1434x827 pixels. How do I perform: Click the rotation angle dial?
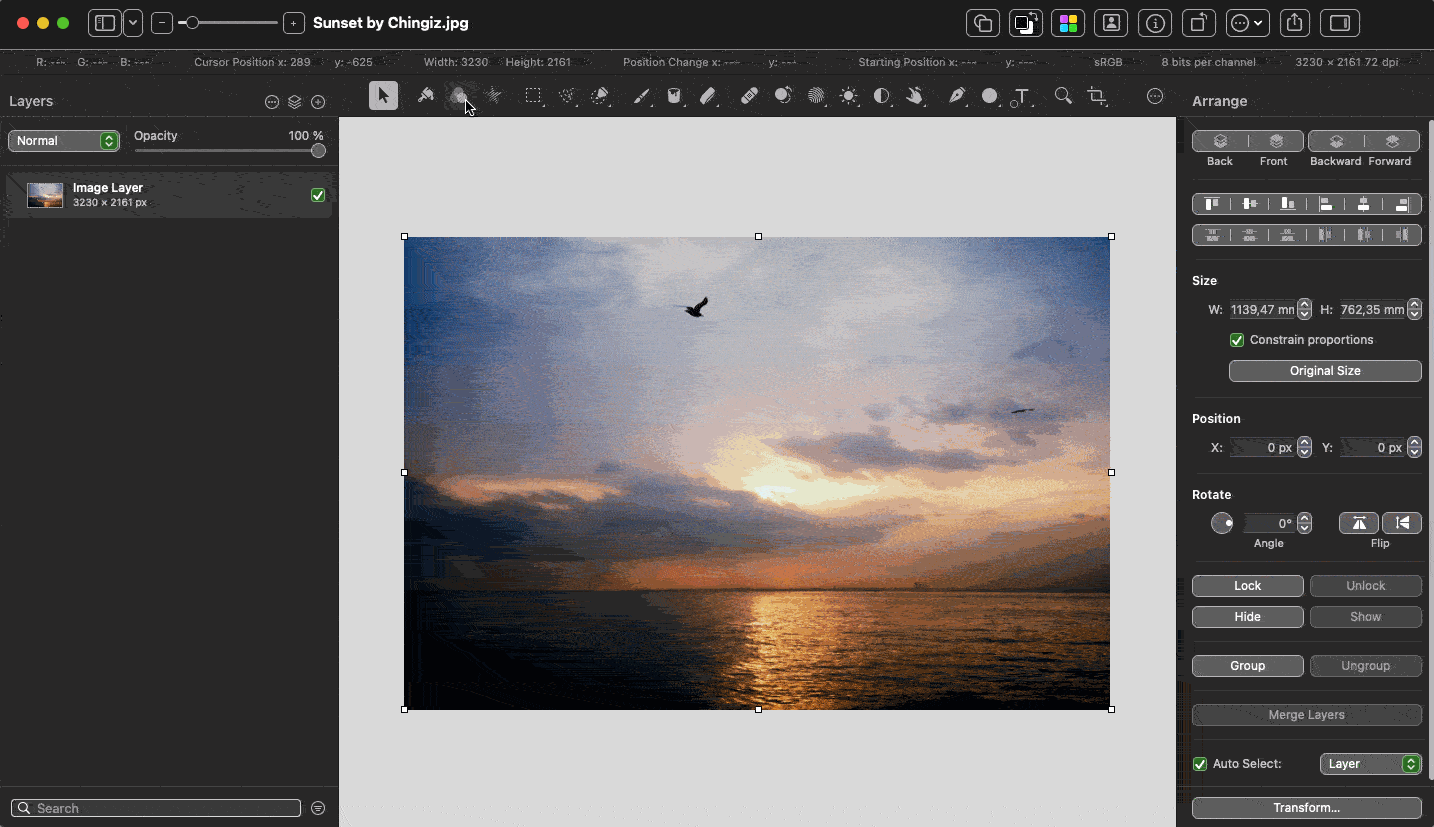pyautogui.click(x=1222, y=523)
